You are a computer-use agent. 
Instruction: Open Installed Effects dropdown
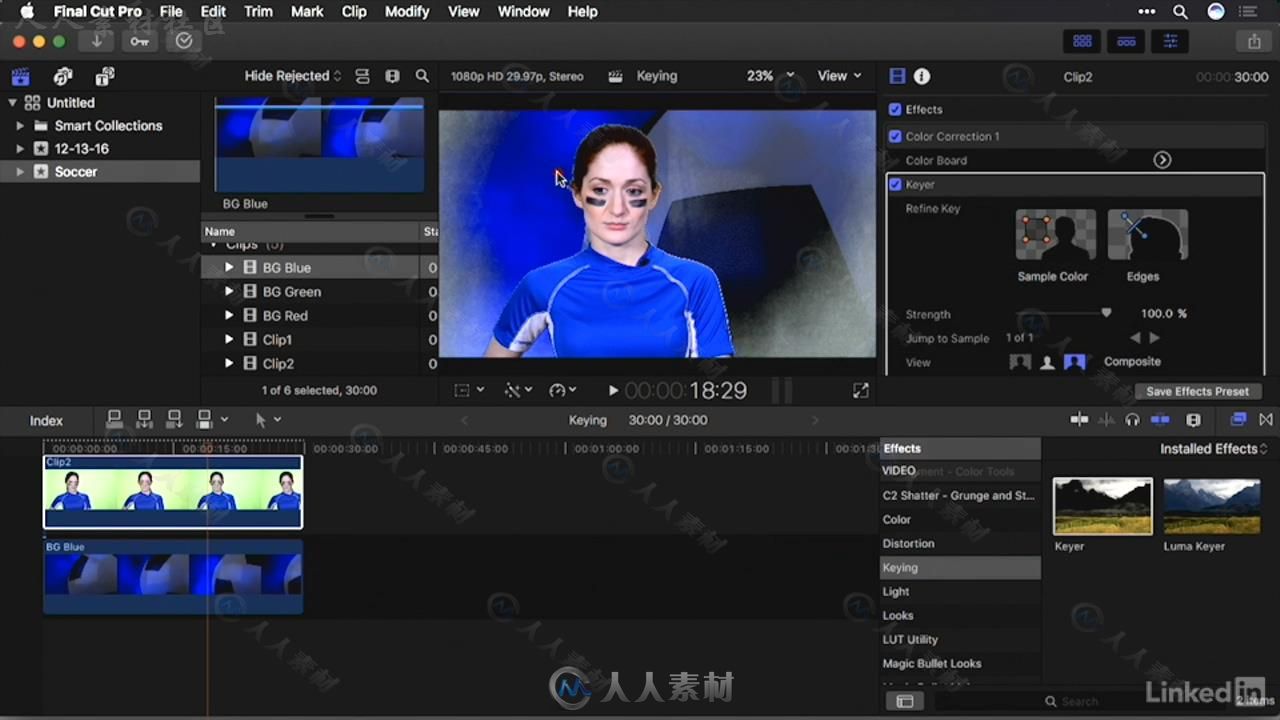1213,449
